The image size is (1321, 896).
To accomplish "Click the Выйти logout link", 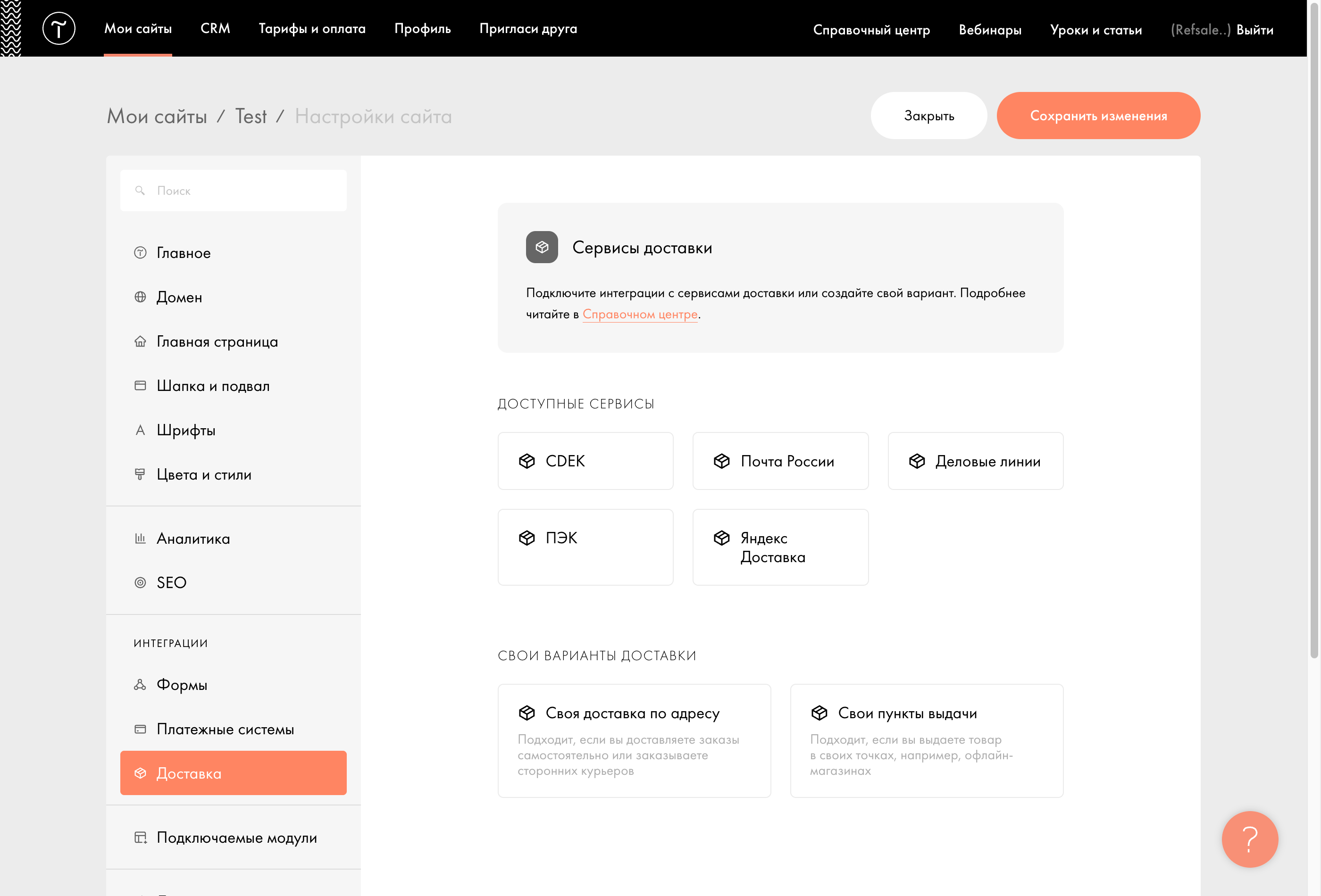I will click(1255, 30).
